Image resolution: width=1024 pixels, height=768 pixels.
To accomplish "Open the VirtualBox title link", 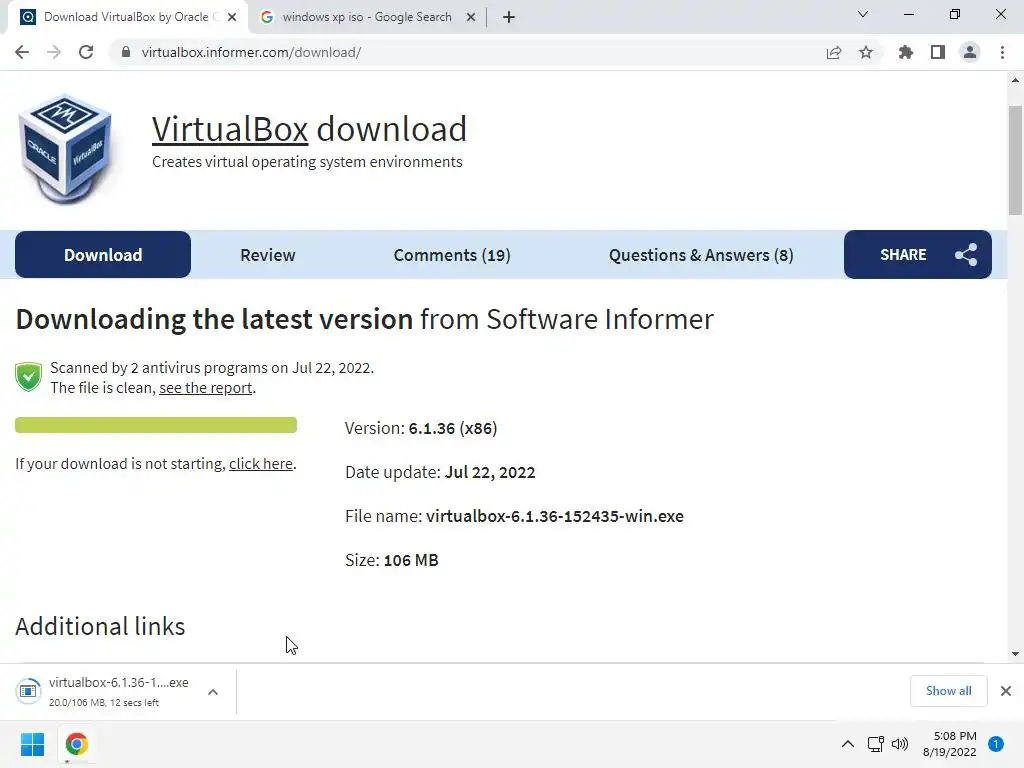I will coord(230,129).
